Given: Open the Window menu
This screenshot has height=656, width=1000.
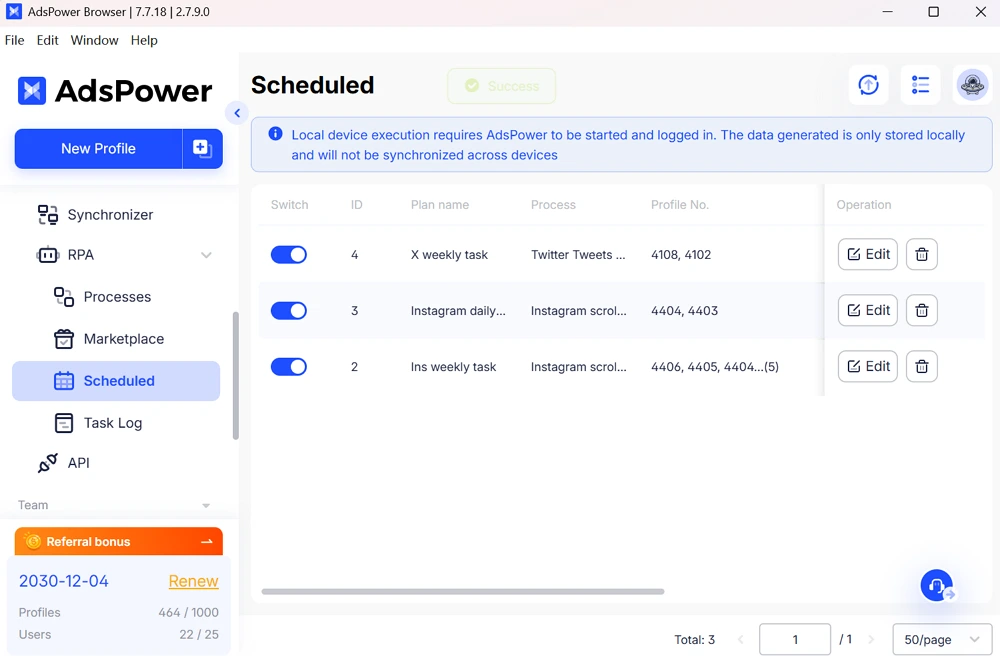Looking at the screenshot, I should pos(94,40).
